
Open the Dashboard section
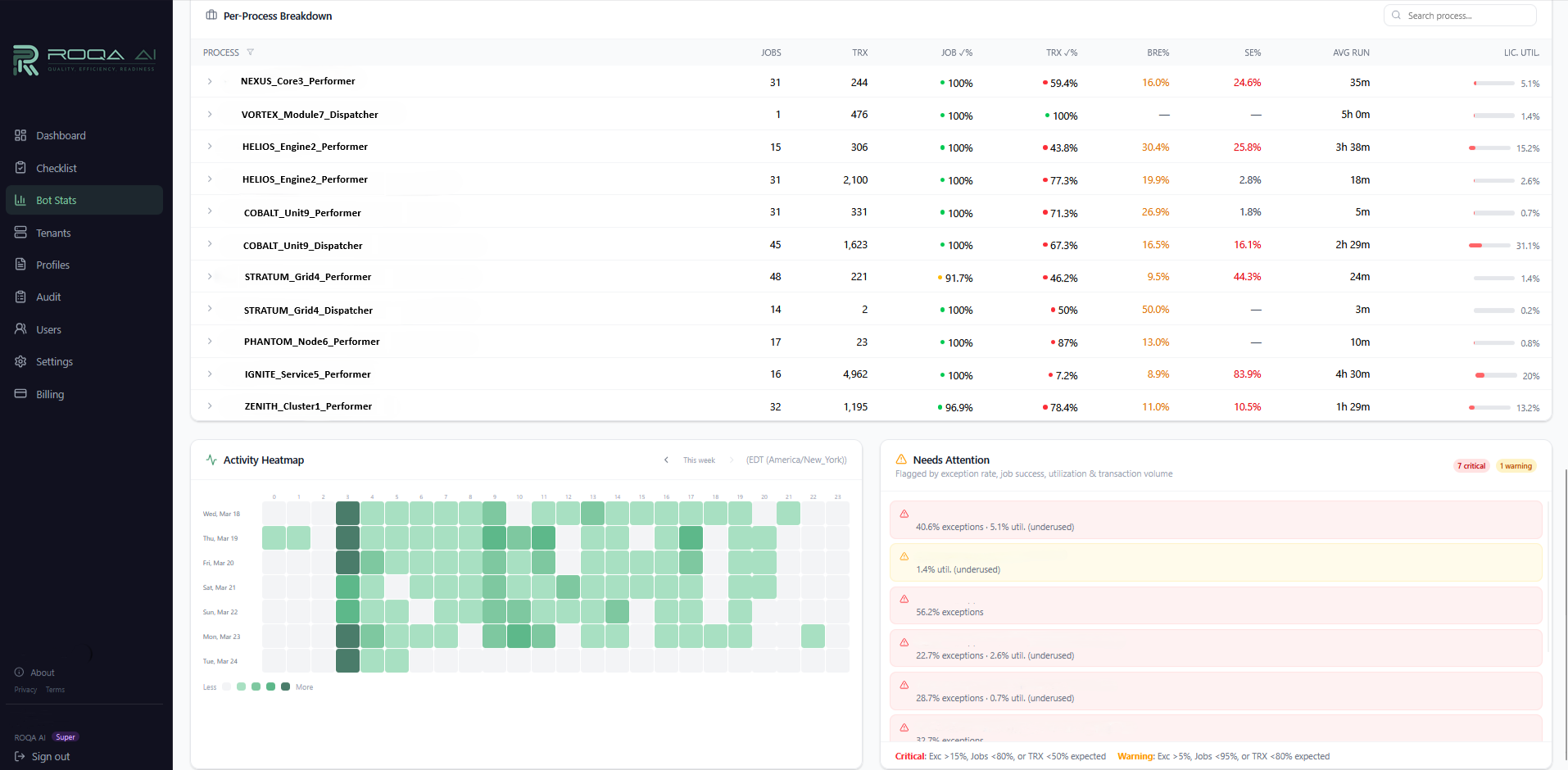(x=61, y=135)
